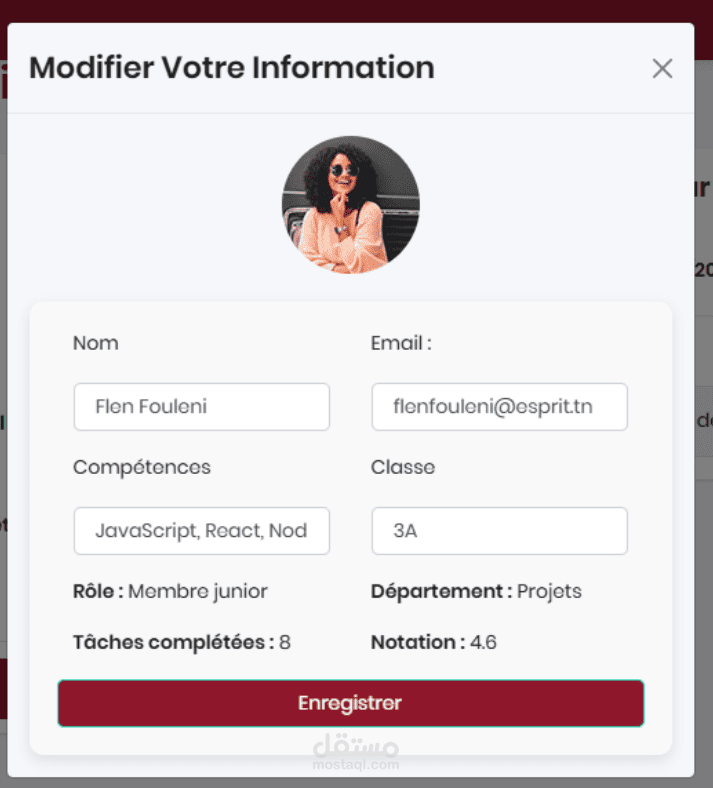Click the "Compétences" field label
The width and height of the screenshot is (713, 788).
(x=142, y=467)
